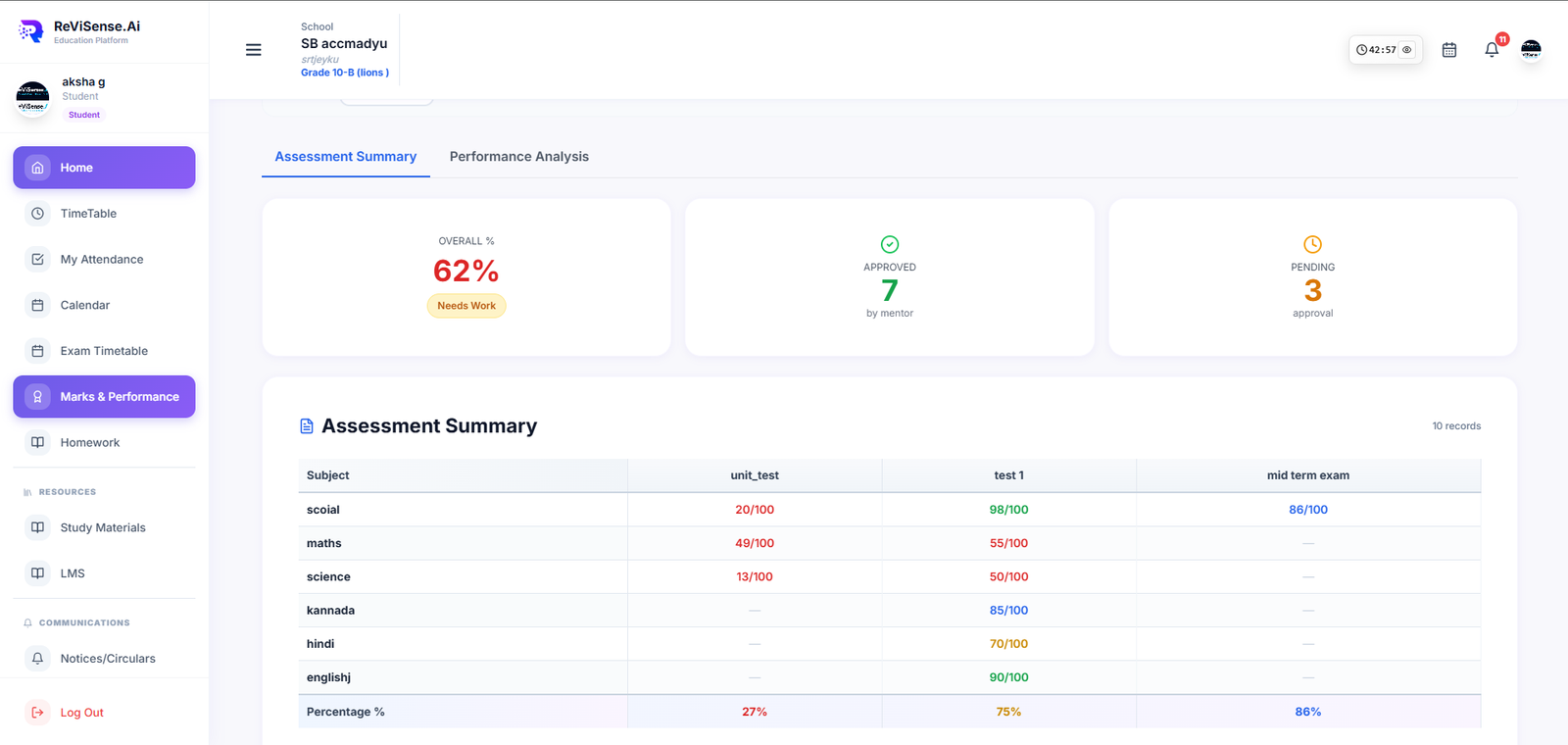Open Notices/Circulars page
The width and height of the screenshot is (1568, 745).
click(x=104, y=659)
